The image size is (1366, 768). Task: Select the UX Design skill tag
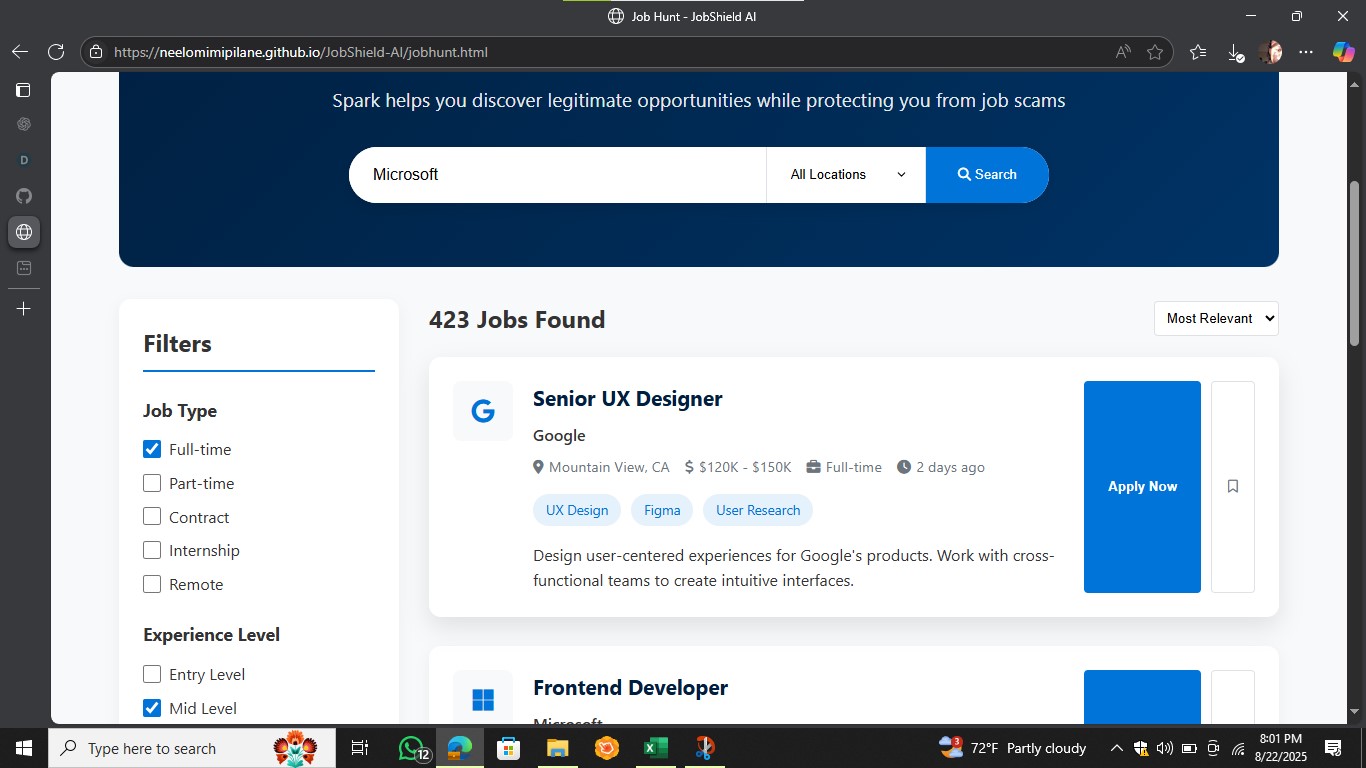(x=577, y=510)
